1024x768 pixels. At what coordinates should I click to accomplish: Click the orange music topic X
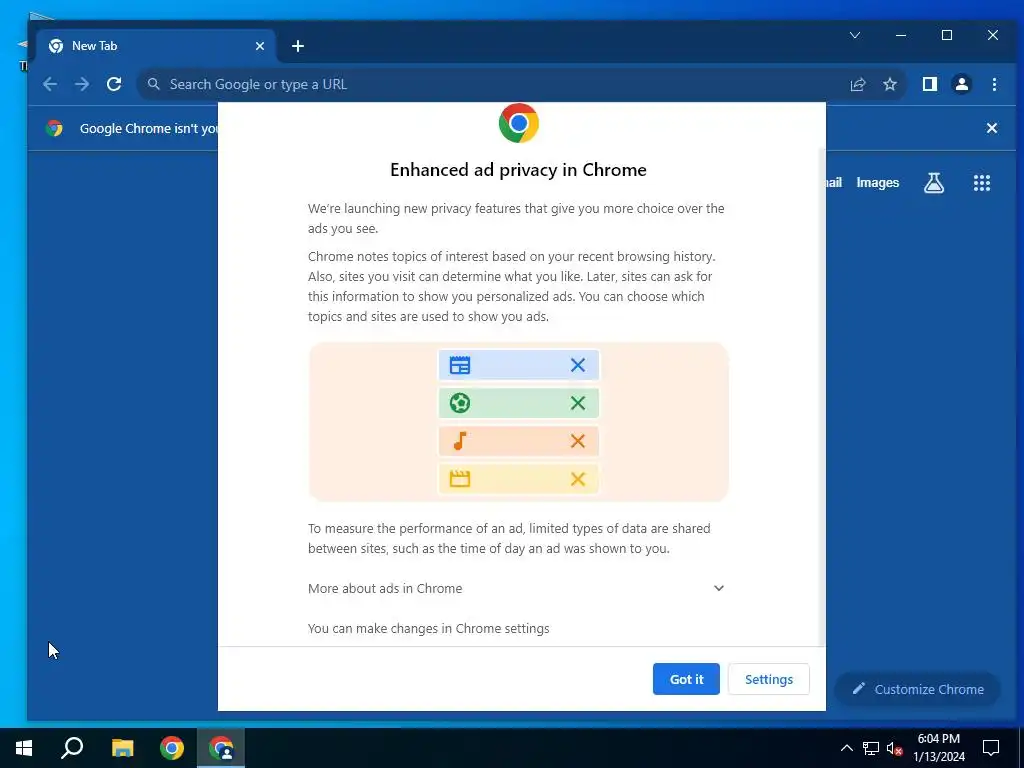pos(577,441)
